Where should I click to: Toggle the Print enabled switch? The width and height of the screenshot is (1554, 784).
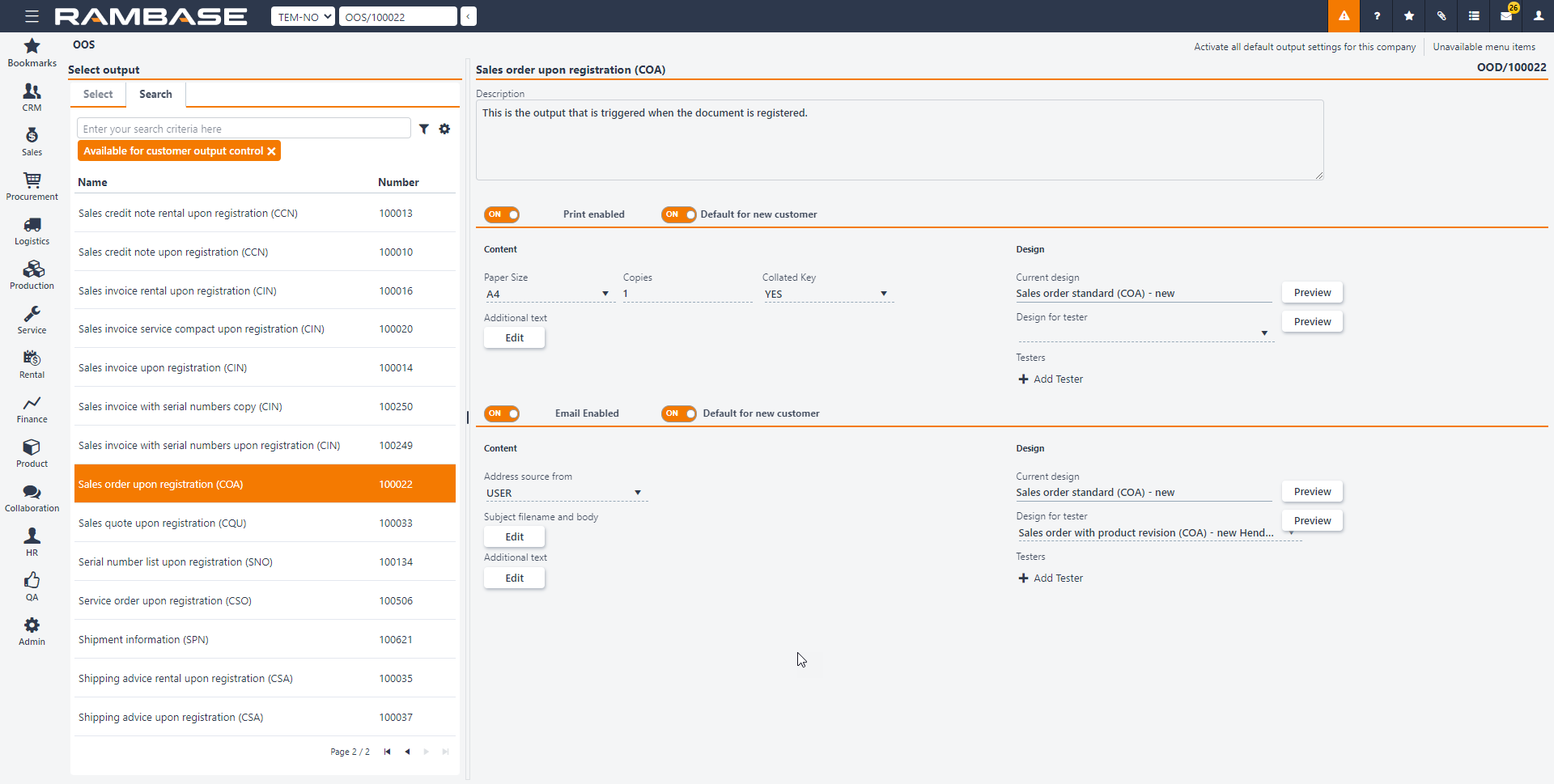(502, 214)
